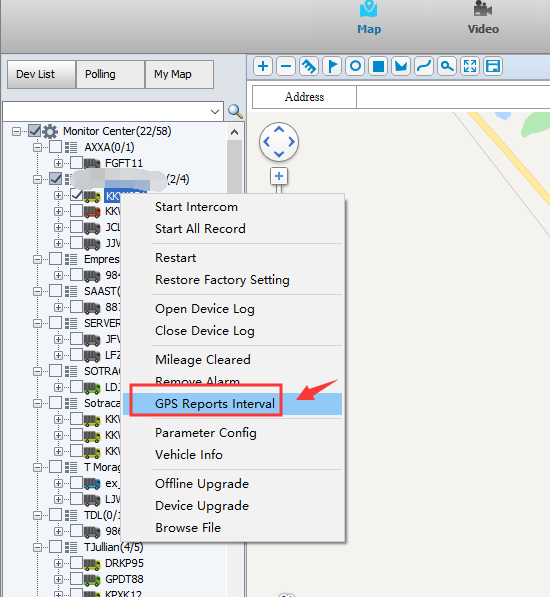Screen dimensions: 550x597
Task: Check the FGFT11 vehicle checkbox
Action: (77, 163)
